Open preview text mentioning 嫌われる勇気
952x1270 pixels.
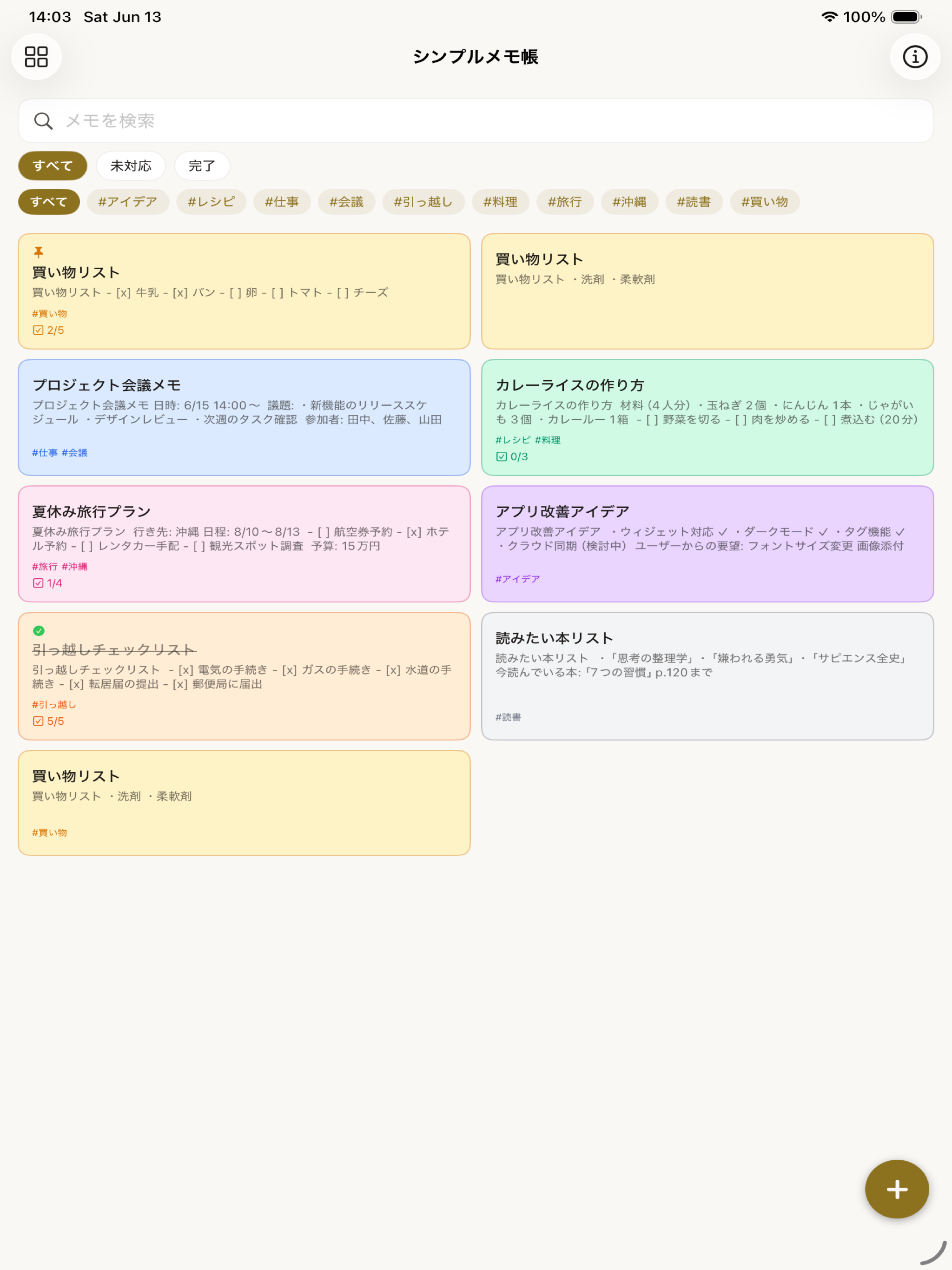[x=701, y=665]
